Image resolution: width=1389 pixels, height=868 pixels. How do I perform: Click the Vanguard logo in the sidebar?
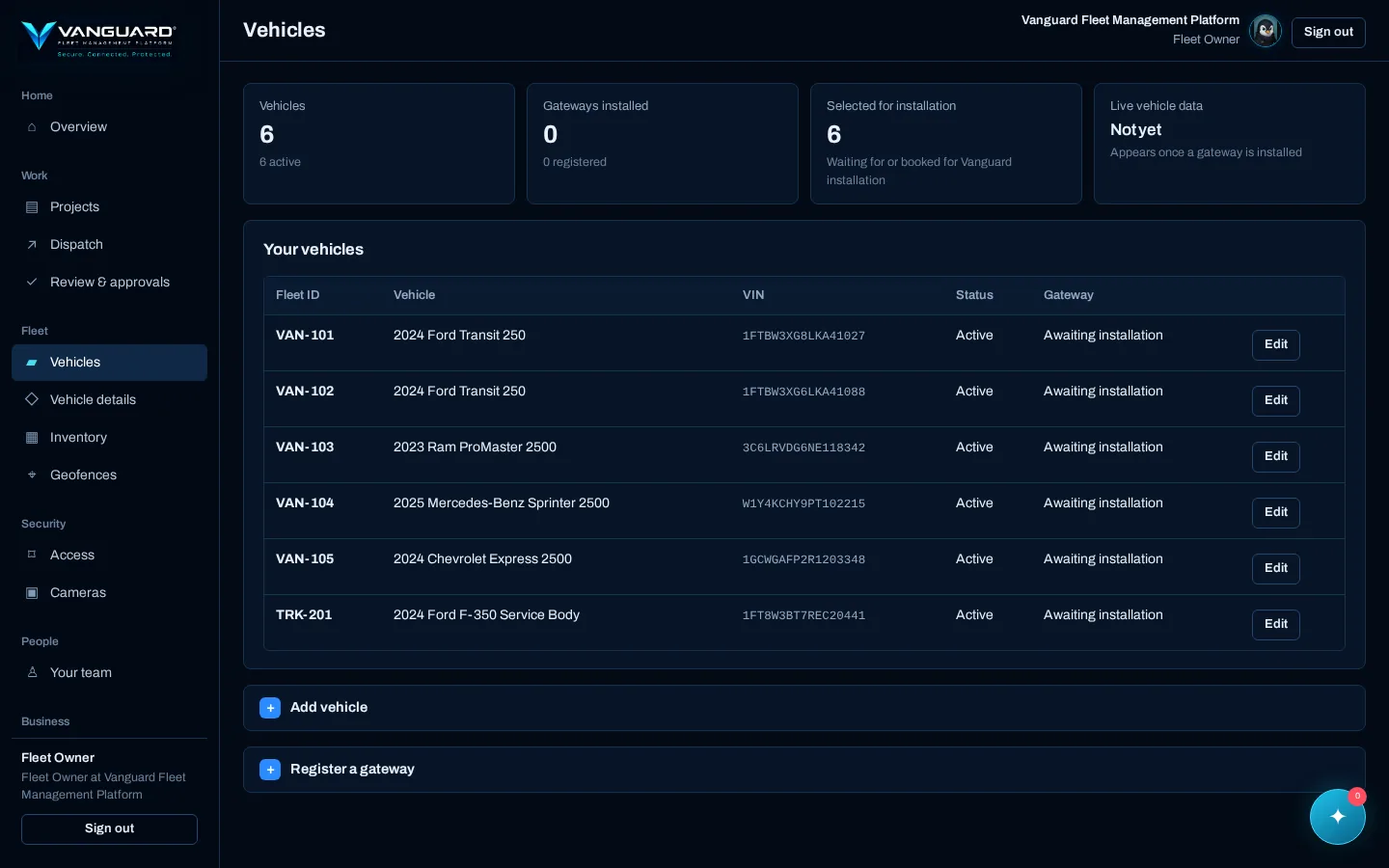pos(97,38)
